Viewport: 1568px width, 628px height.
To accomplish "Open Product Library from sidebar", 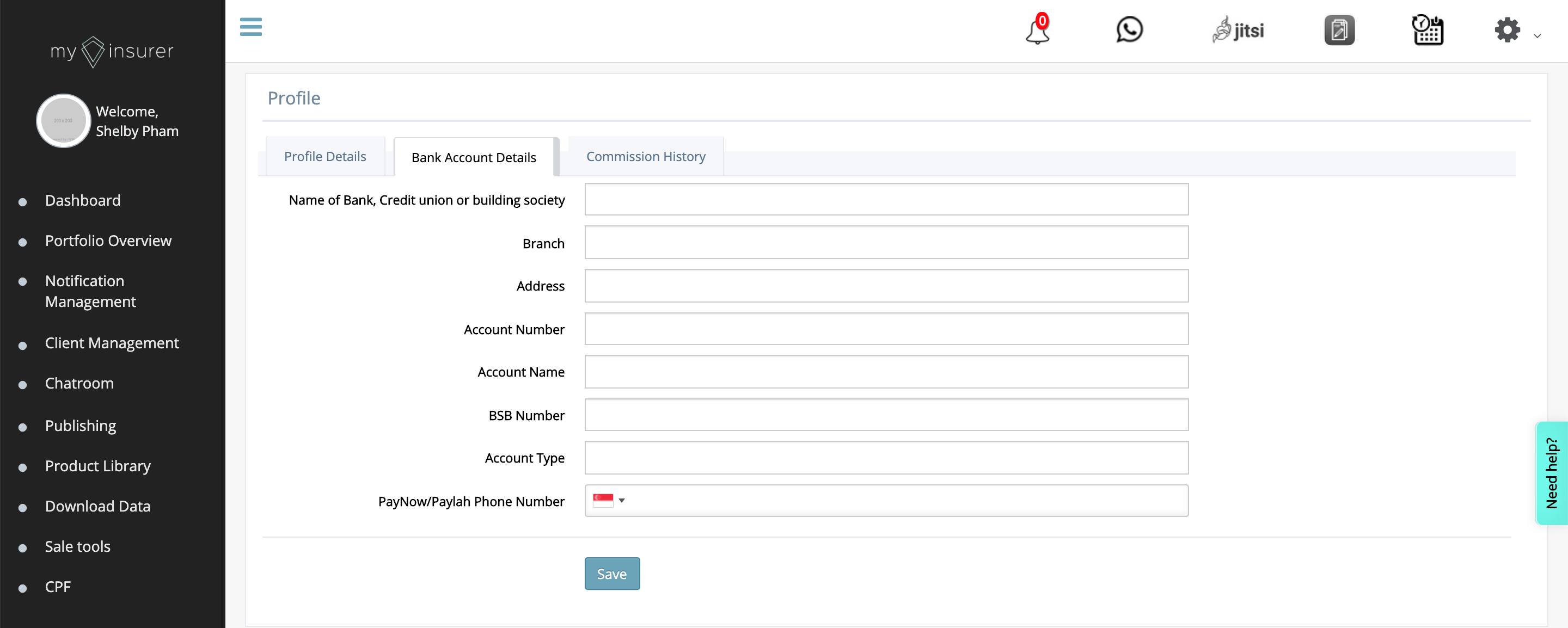I will (97, 466).
